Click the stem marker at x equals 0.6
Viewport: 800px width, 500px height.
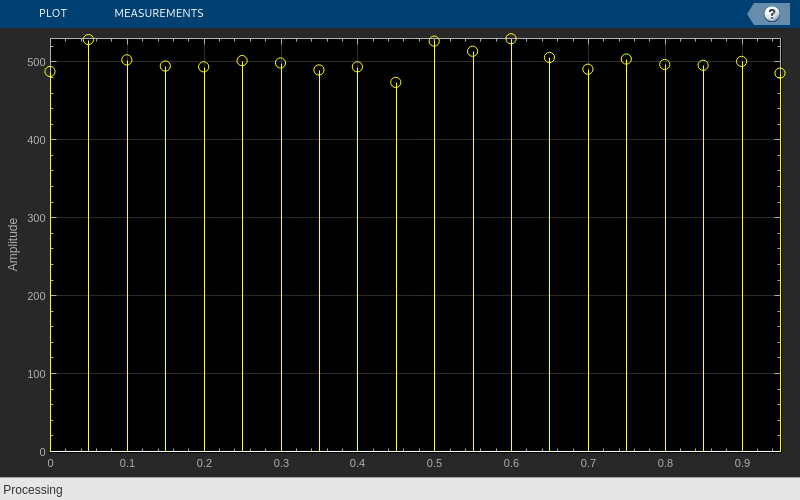point(511,39)
